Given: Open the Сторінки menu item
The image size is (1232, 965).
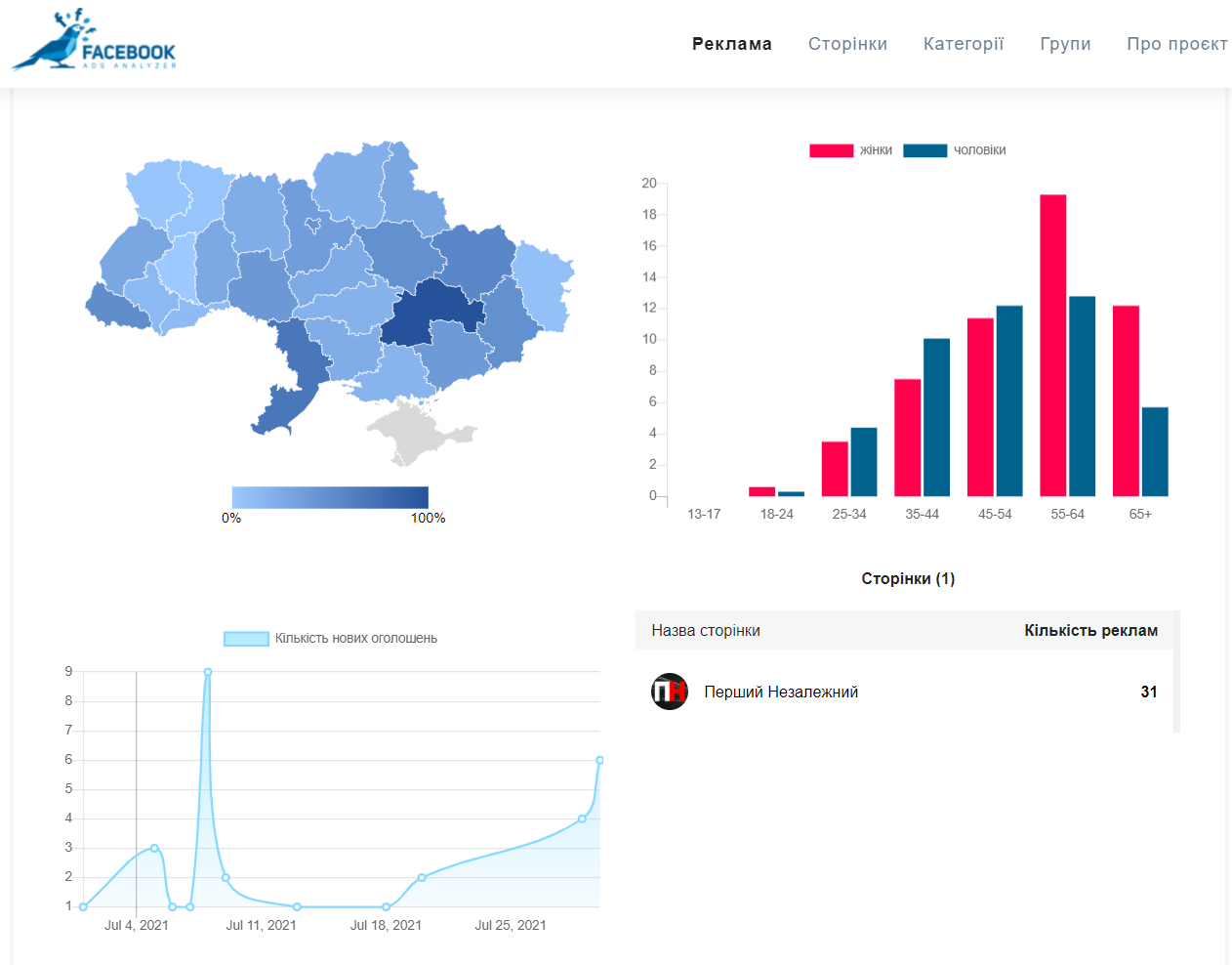Looking at the screenshot, I should tap(847, 44).
